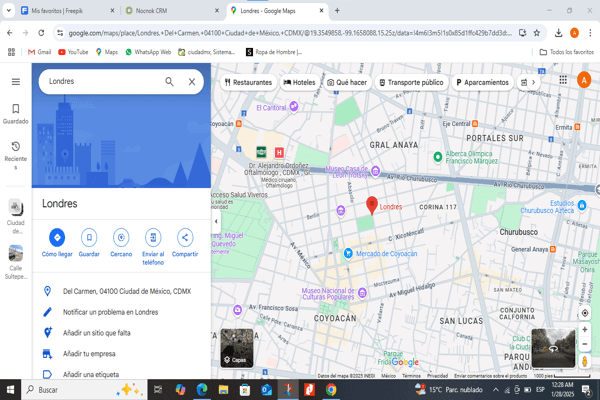
Task: Open Todos los favoritos folder
Action: coord(566,52)
